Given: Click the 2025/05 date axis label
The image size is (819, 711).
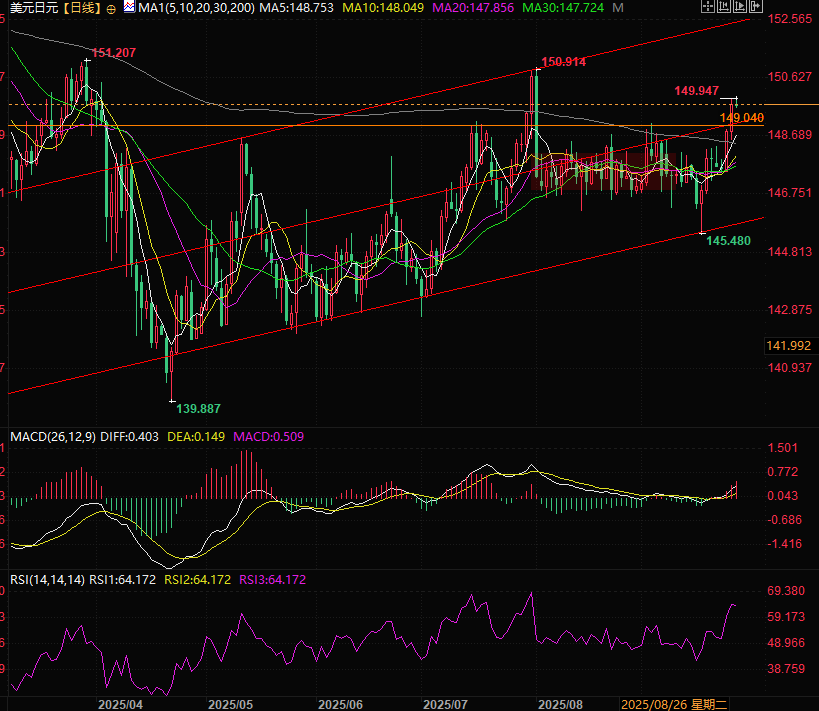Looking at the screenshot, I should [230, 704].
